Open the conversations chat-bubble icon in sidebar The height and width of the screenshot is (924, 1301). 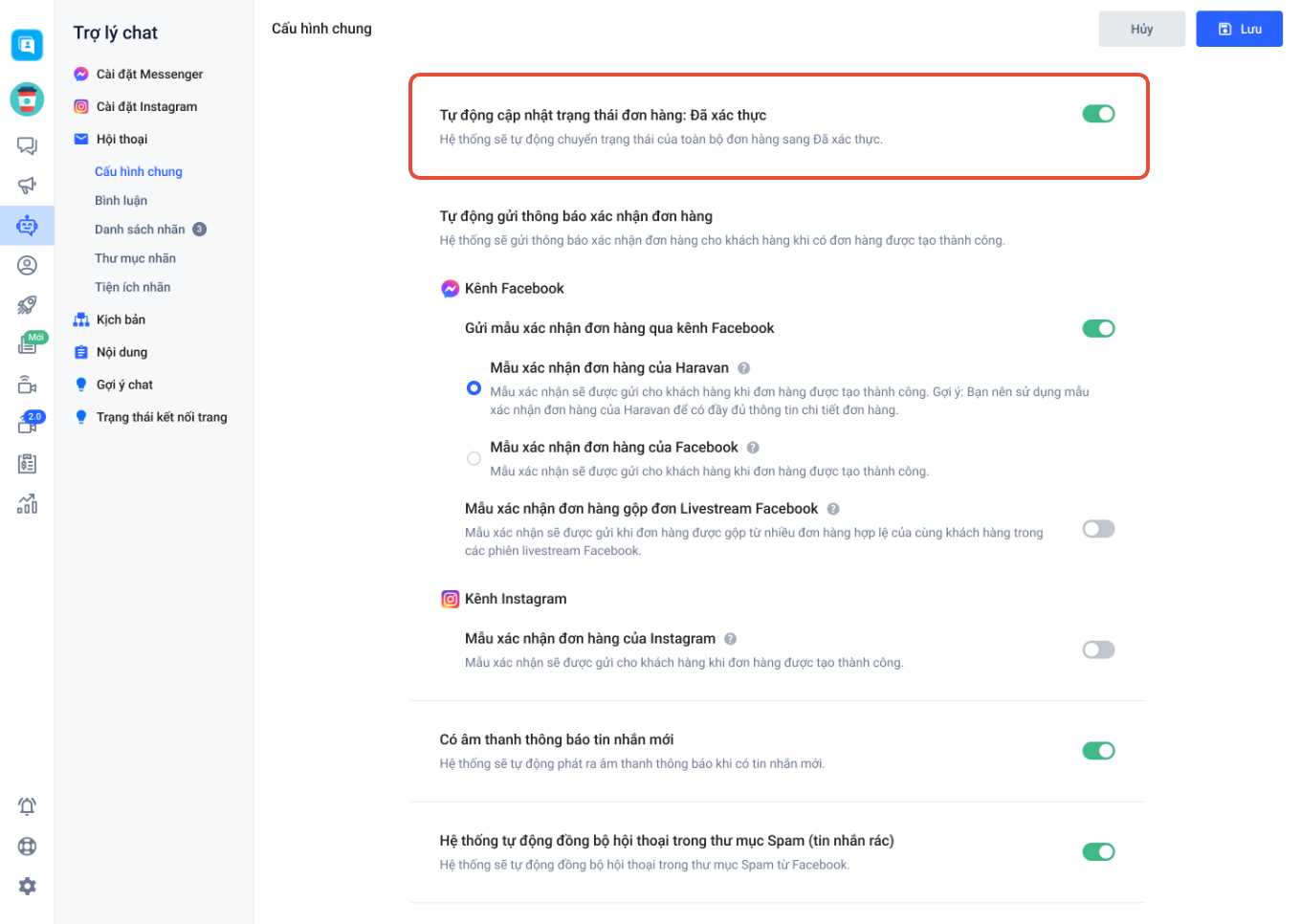pyautogui.click(x=27, y=146)
